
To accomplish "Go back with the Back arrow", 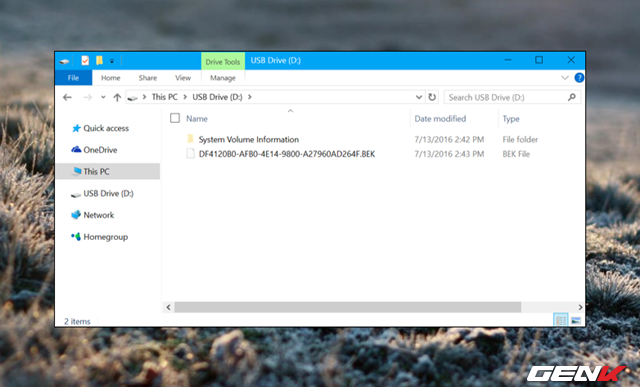I will coord(67,97).
